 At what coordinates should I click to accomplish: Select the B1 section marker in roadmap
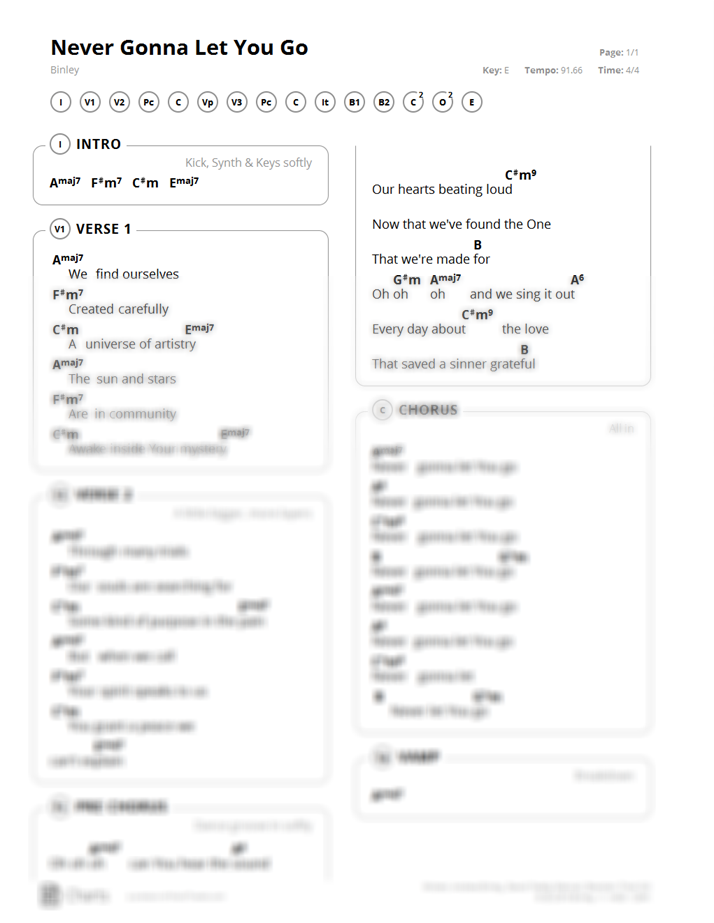pyautogui.click(x=354, y=102)
